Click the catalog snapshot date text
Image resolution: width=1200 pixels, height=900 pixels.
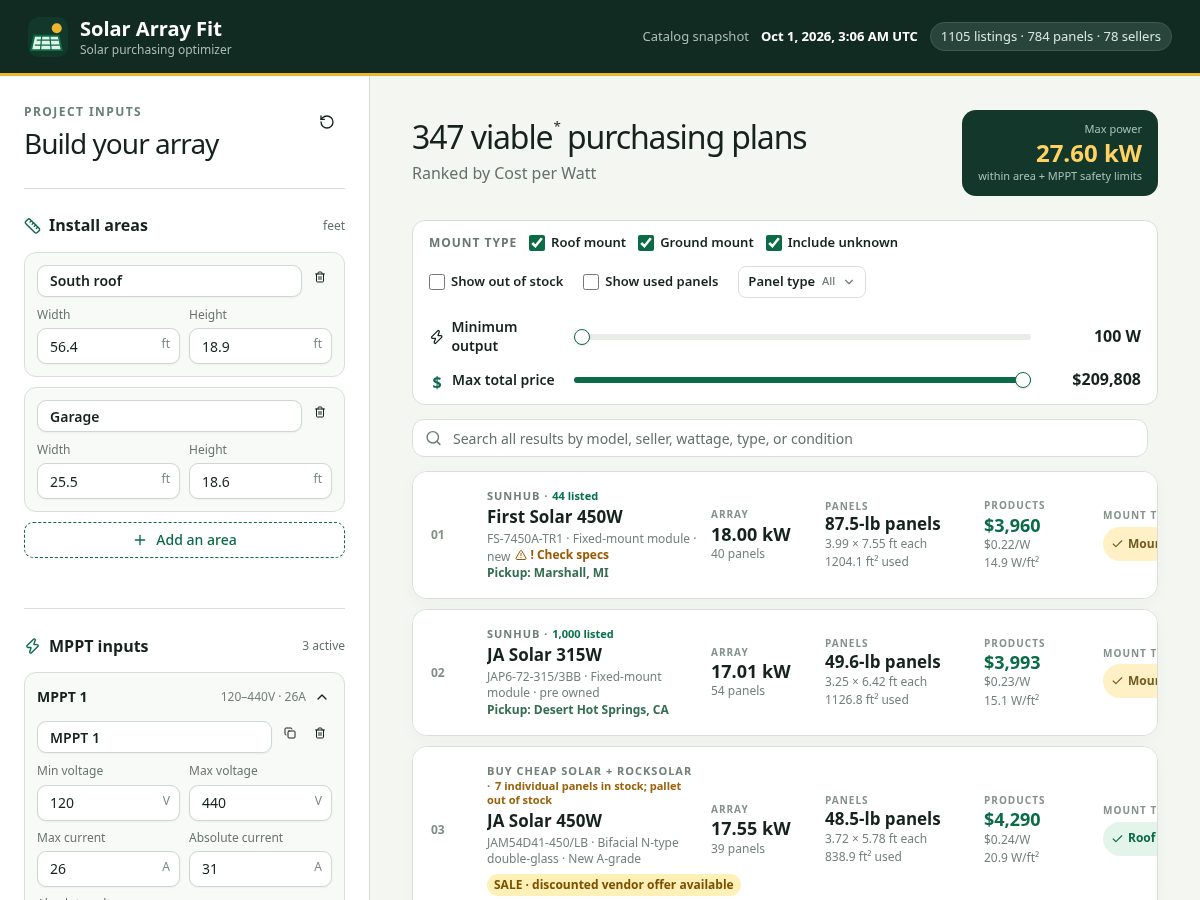click(x=839, y=37)
